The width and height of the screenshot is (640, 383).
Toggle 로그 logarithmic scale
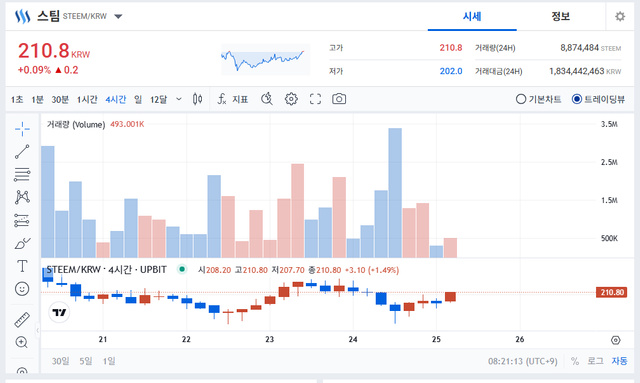tap(595, 361)
